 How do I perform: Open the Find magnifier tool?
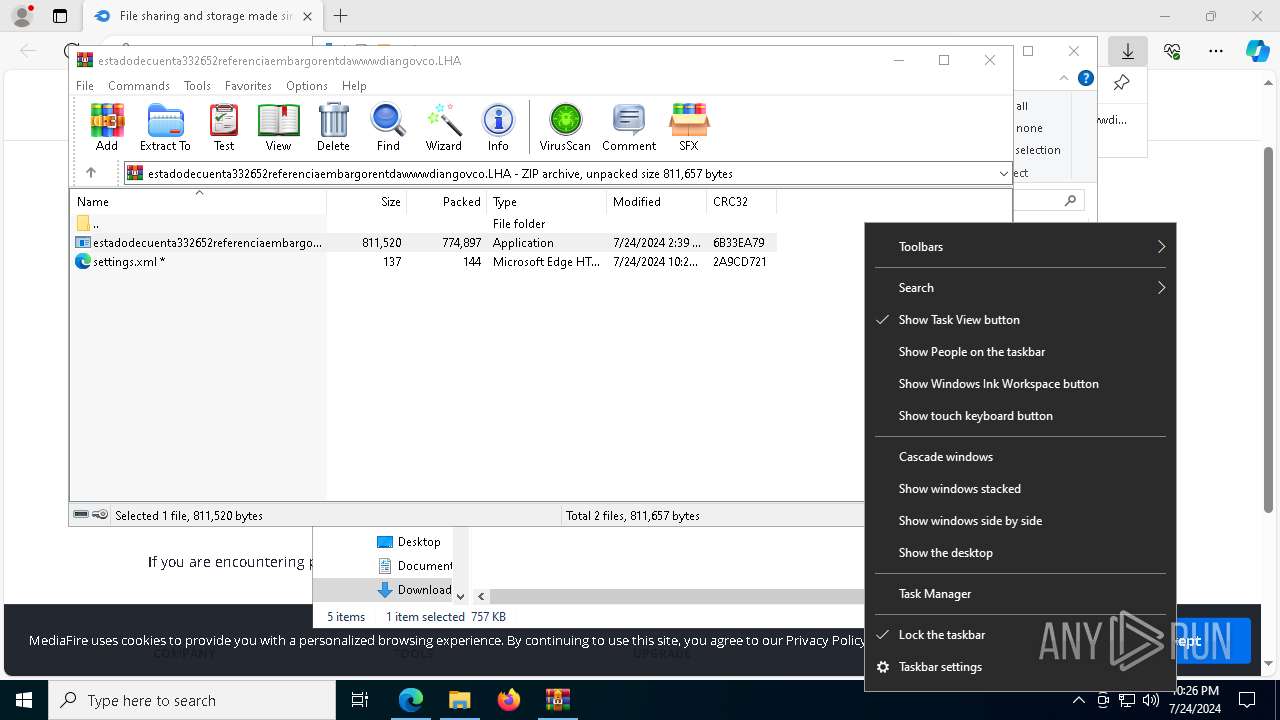point(388,127)
